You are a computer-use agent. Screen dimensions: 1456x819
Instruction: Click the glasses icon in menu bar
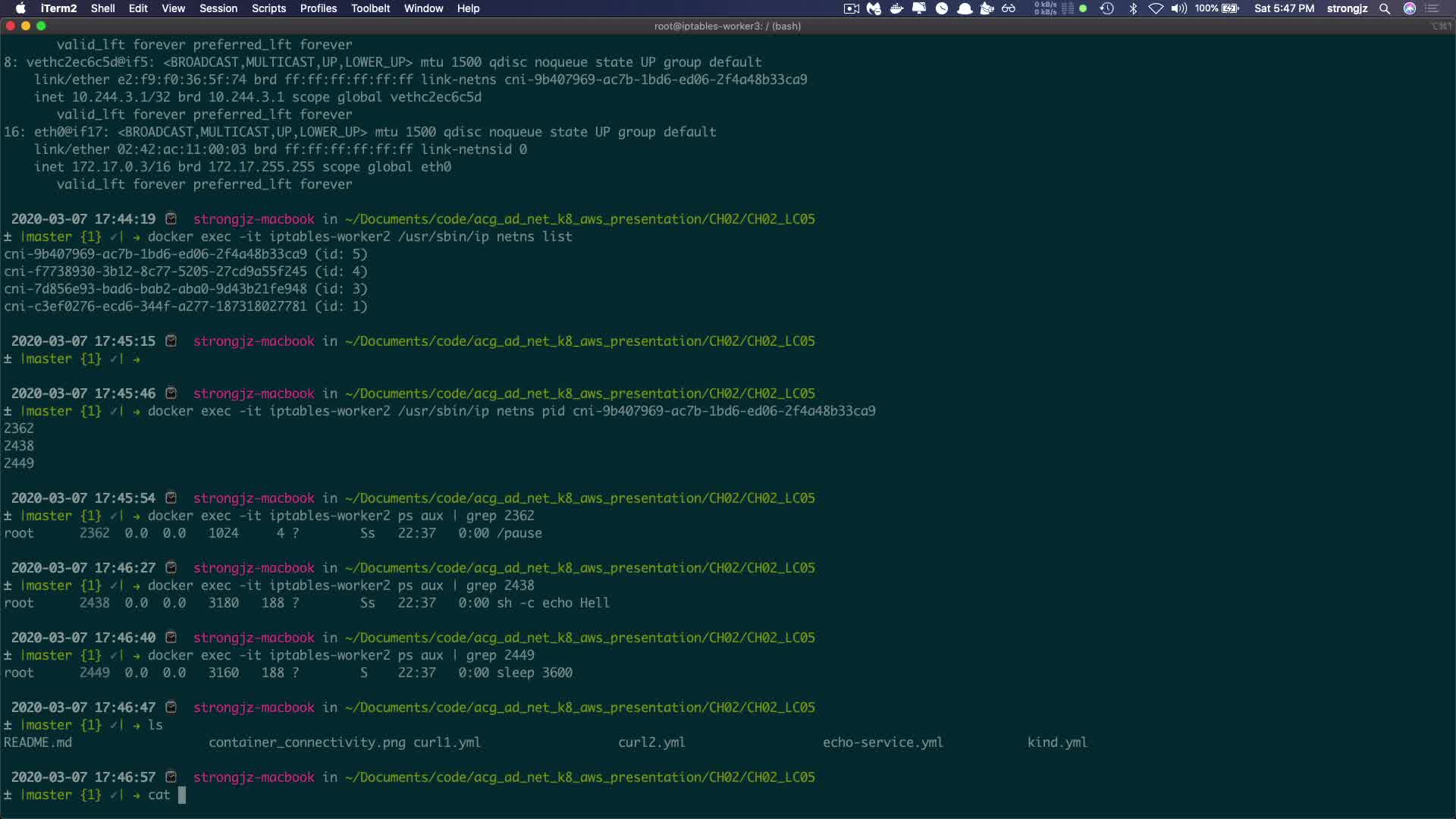click(x=1009, y=8)
